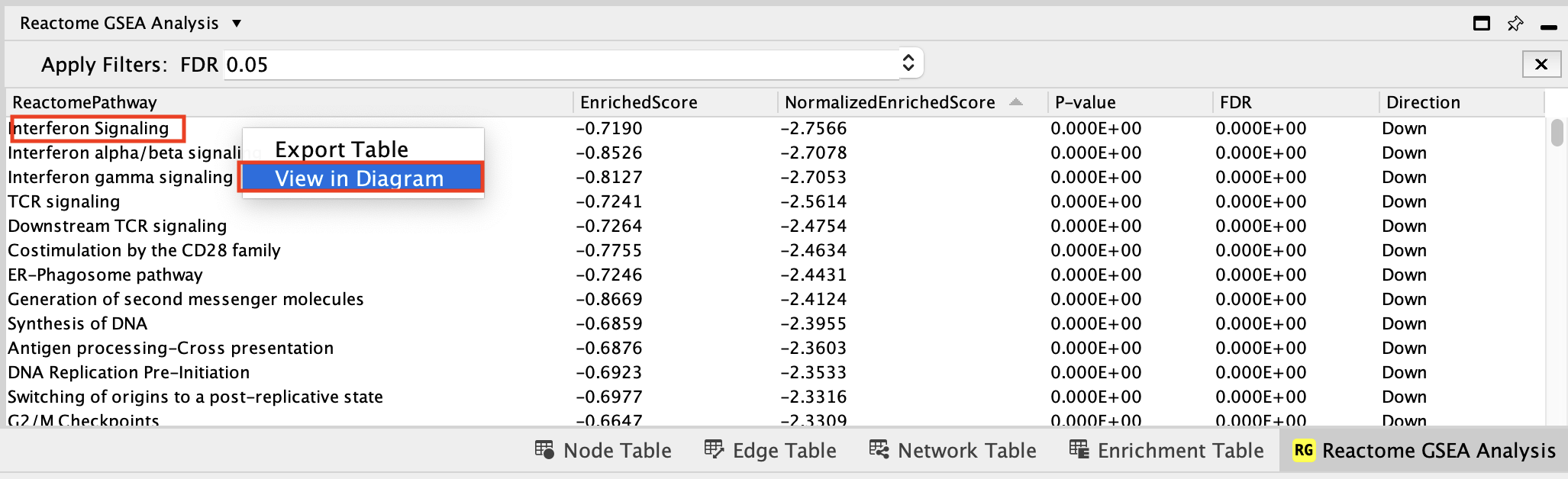Click the Node Table grid icon
Image resolution: width=1568 pixels, height=479 pixels.
[x=544, y=450]
